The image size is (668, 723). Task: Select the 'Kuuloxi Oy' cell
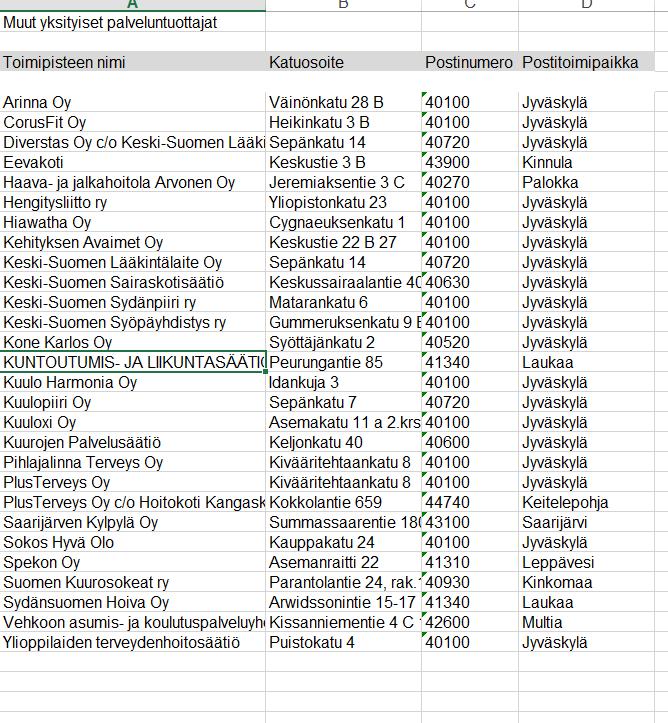(133, 422)
